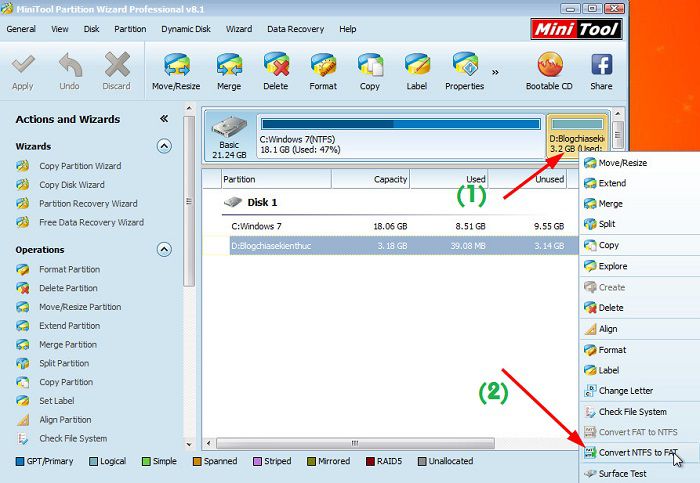Click the Delete partition toolbar icon
This screenshot has width=700, height=483.
click(x=276, y=70)
